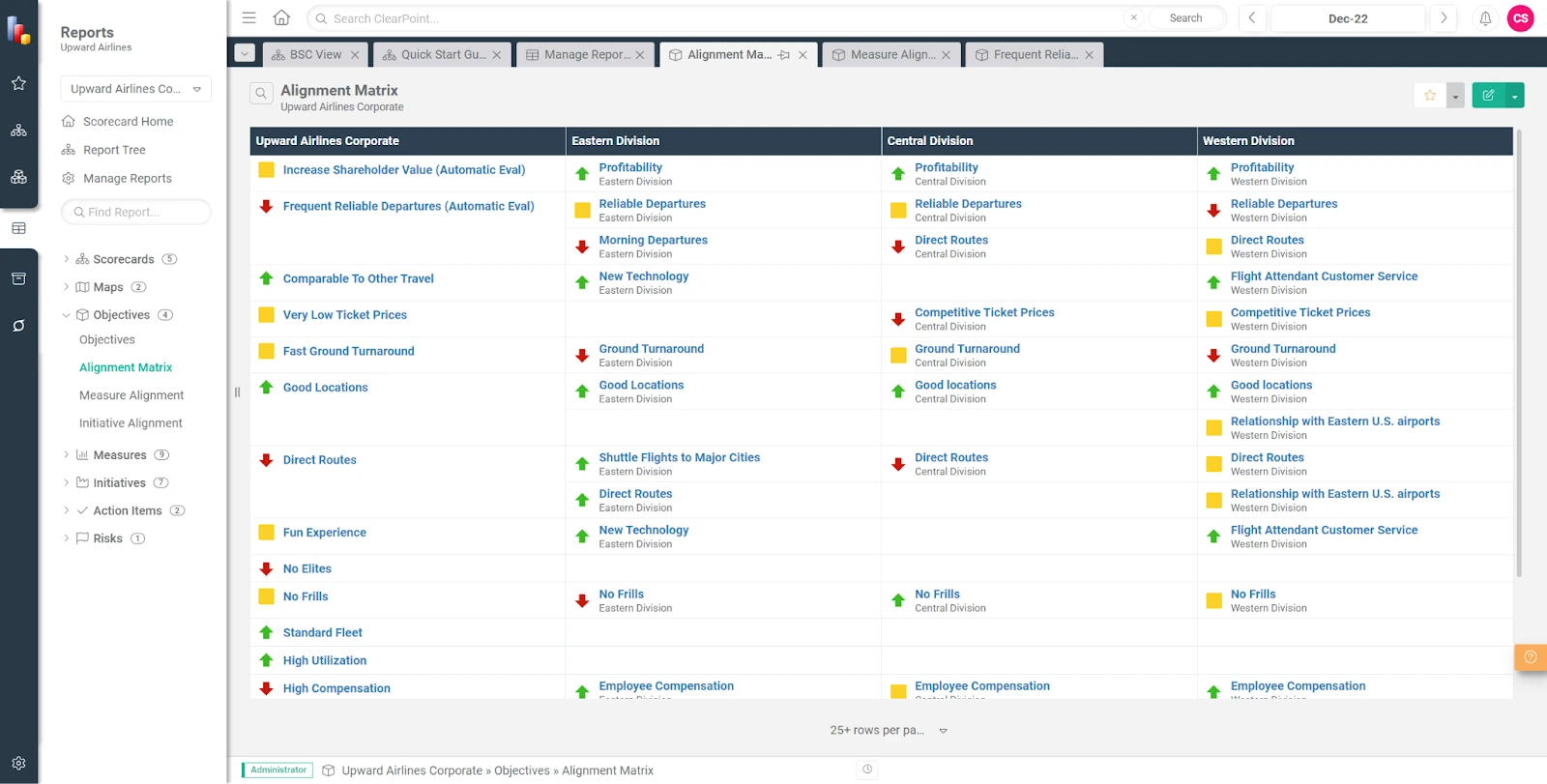Click the home icon in top bar
The height and width of the screenshot is (784, 1547).
tap(281, 17)
